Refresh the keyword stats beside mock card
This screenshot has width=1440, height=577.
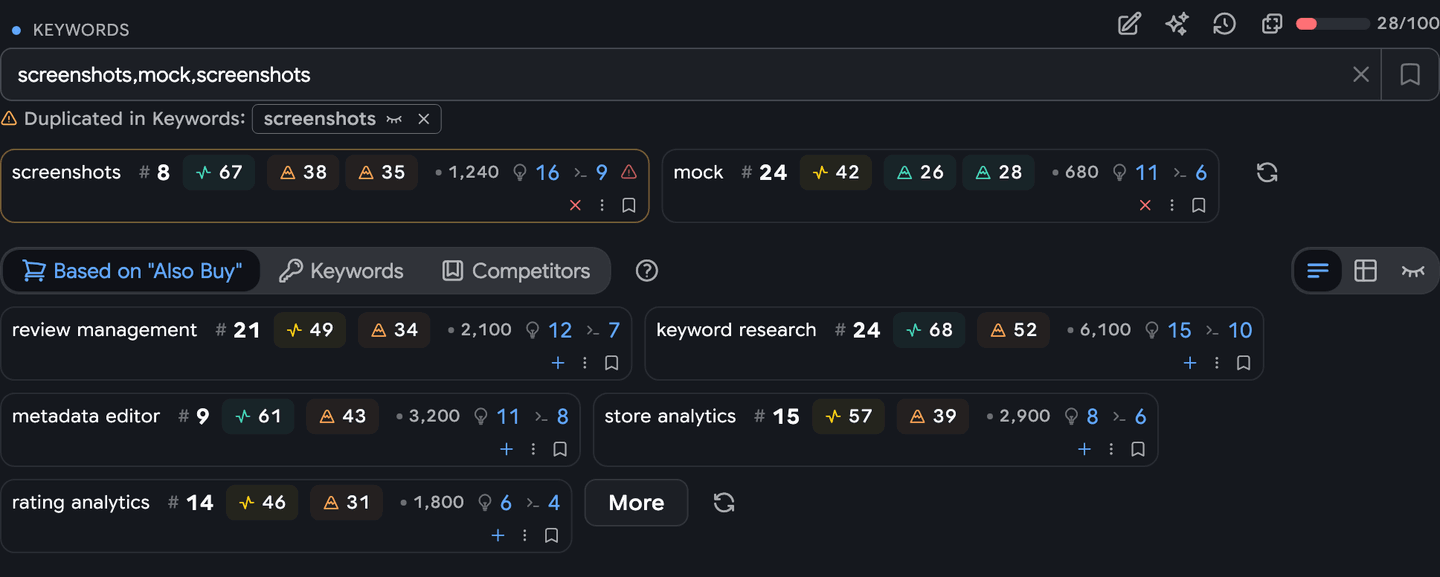[x=1267, y=172]
